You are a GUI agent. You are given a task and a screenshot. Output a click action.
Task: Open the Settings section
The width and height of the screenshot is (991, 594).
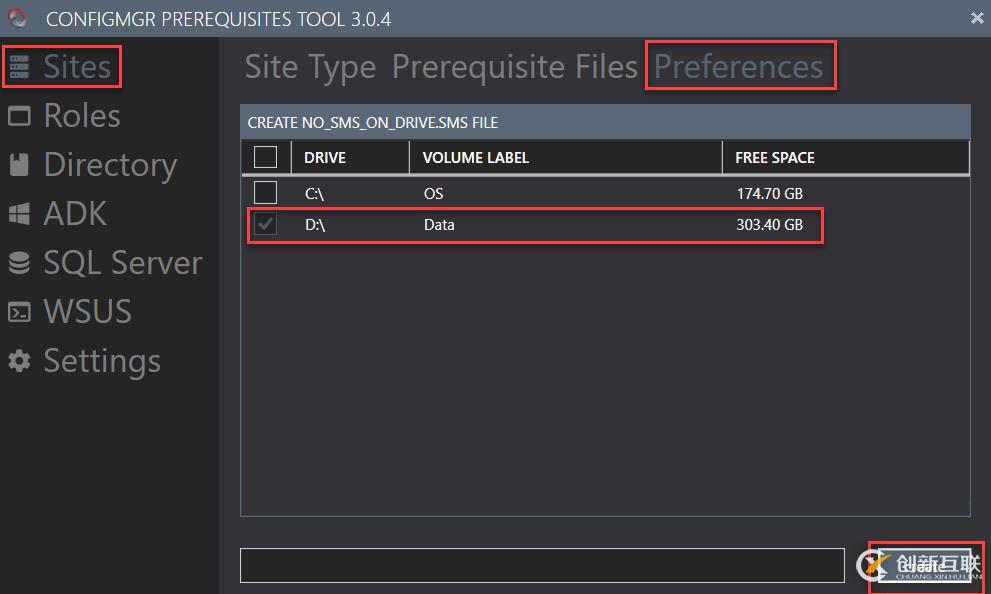point(102,362)
